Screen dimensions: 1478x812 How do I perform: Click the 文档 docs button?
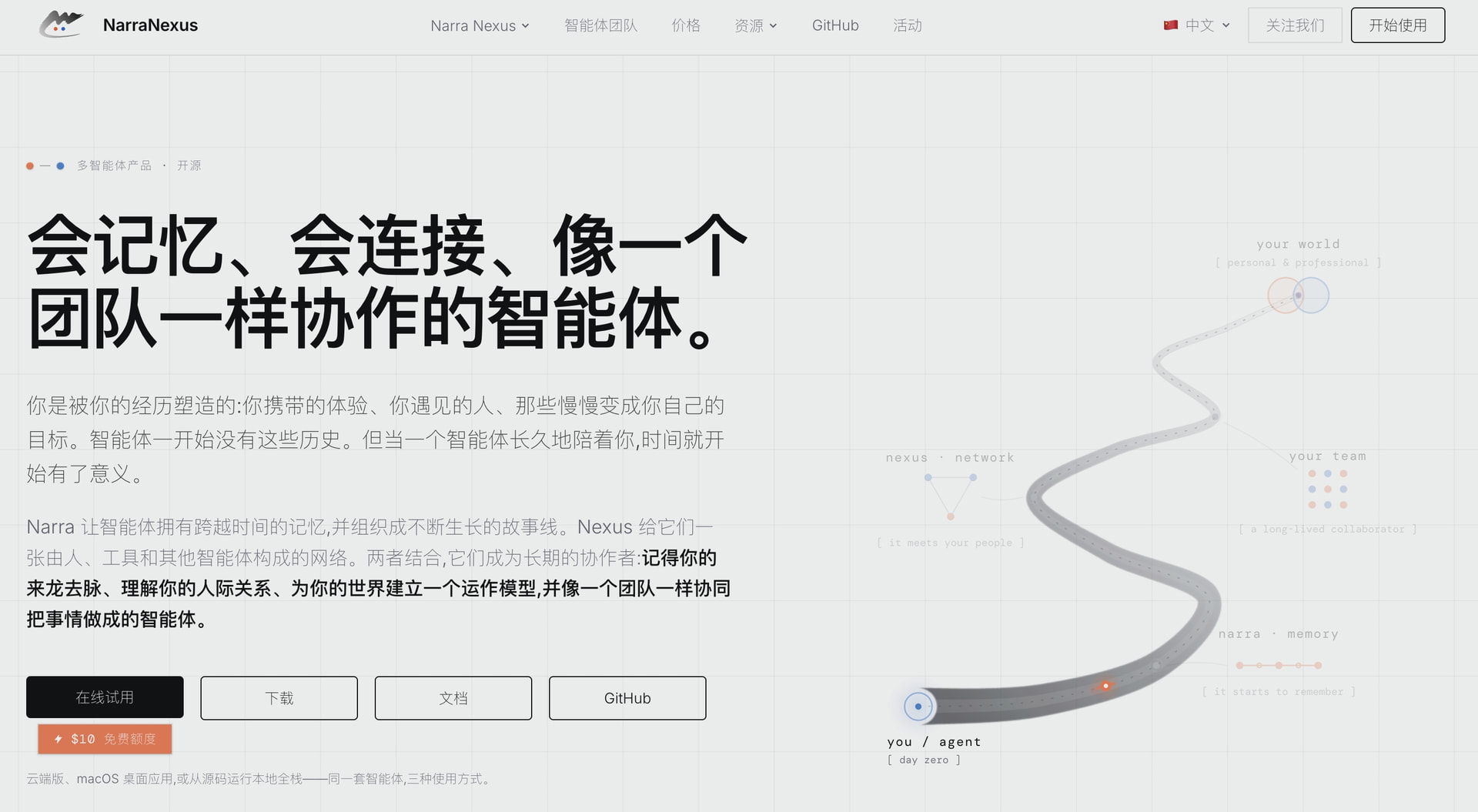(453, 698)
